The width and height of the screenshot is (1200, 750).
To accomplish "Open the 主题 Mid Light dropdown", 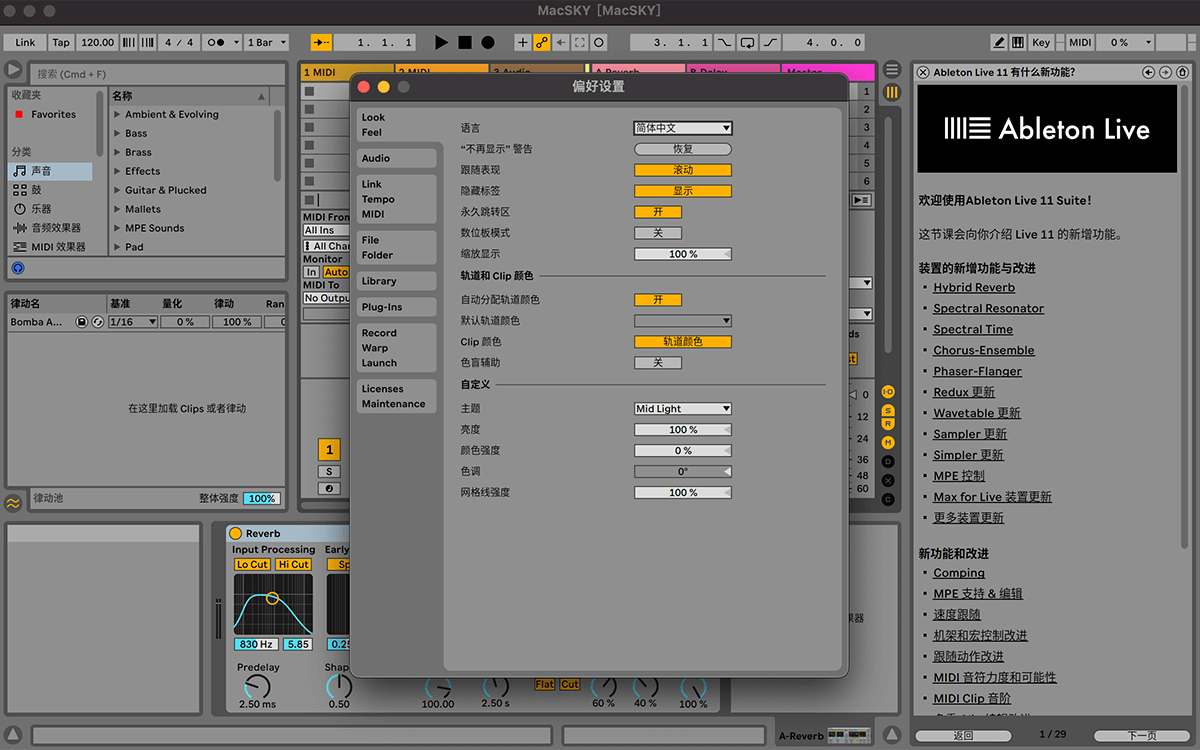I will (683, 409).
